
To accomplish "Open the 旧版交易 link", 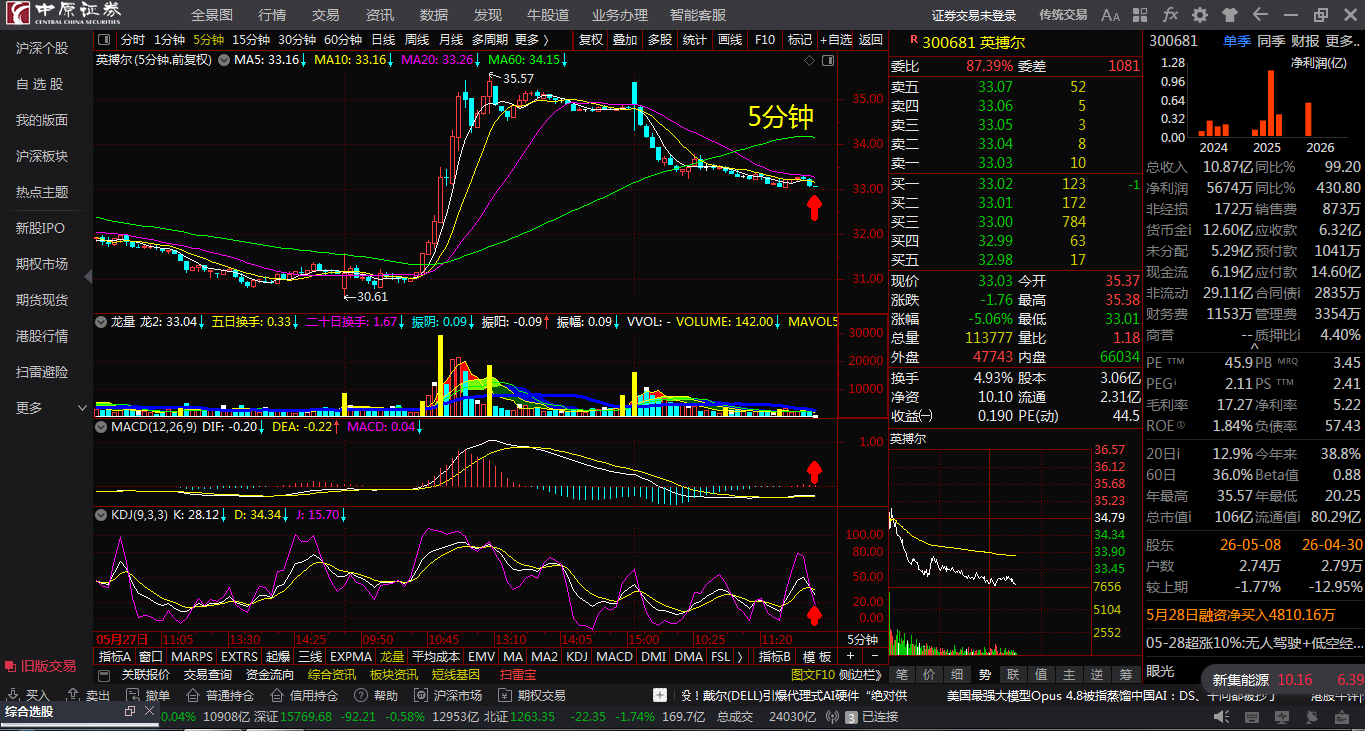I will point(41,665).
